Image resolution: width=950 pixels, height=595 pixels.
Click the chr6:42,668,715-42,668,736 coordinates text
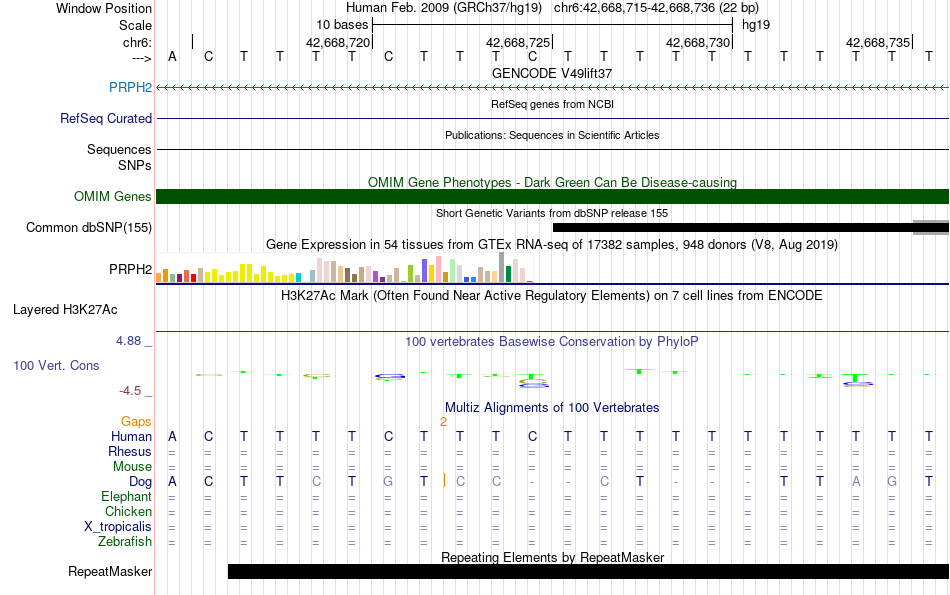(x=656, y=8)
